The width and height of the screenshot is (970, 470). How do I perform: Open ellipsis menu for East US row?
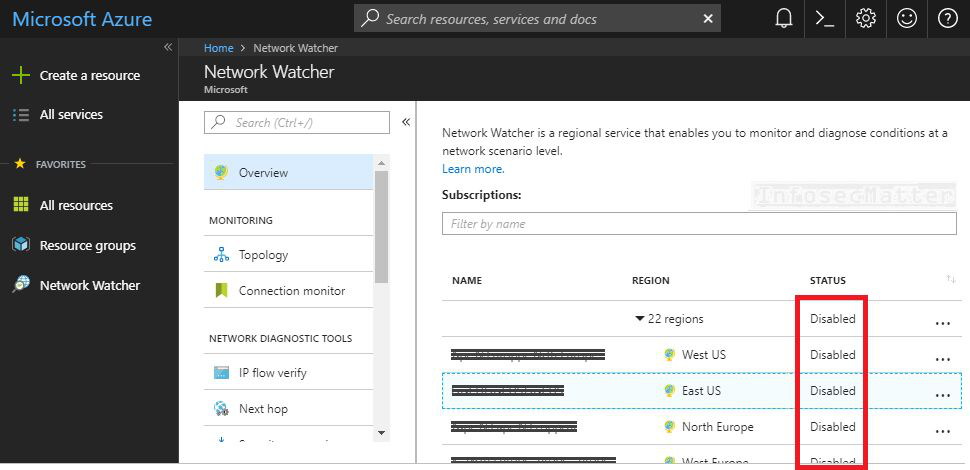pos(943,394)
